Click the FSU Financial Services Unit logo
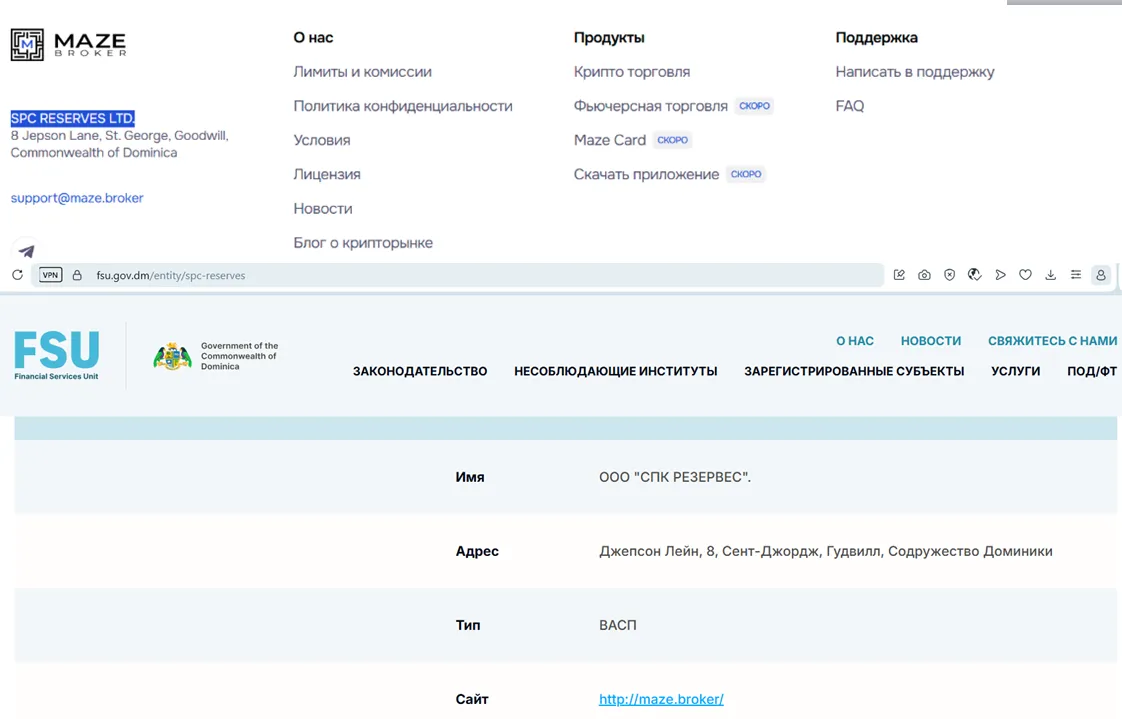The width and height of the screenshot is (1122, 719). pos(57,355)
